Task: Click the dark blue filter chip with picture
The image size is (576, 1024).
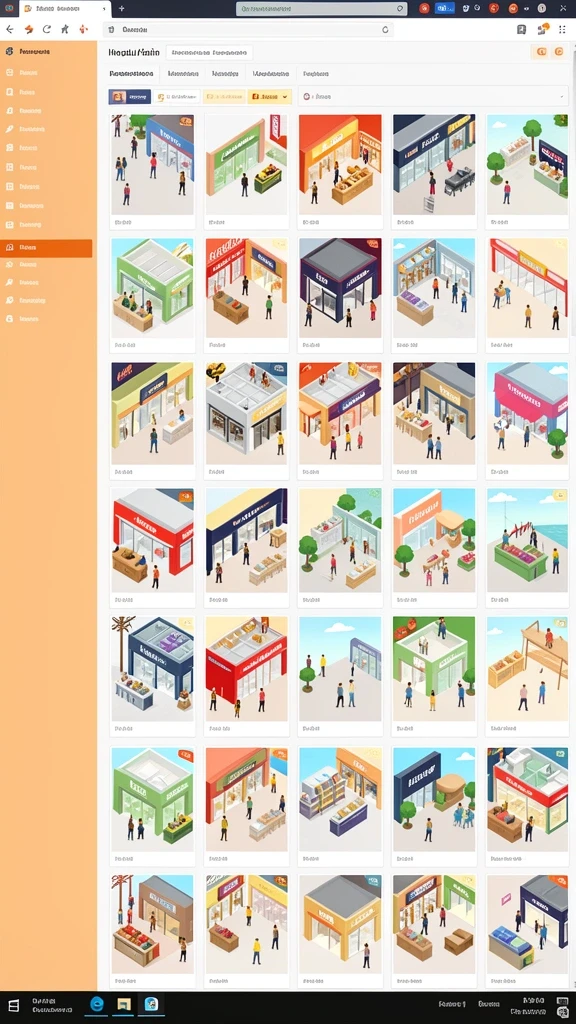Action: 129,97
